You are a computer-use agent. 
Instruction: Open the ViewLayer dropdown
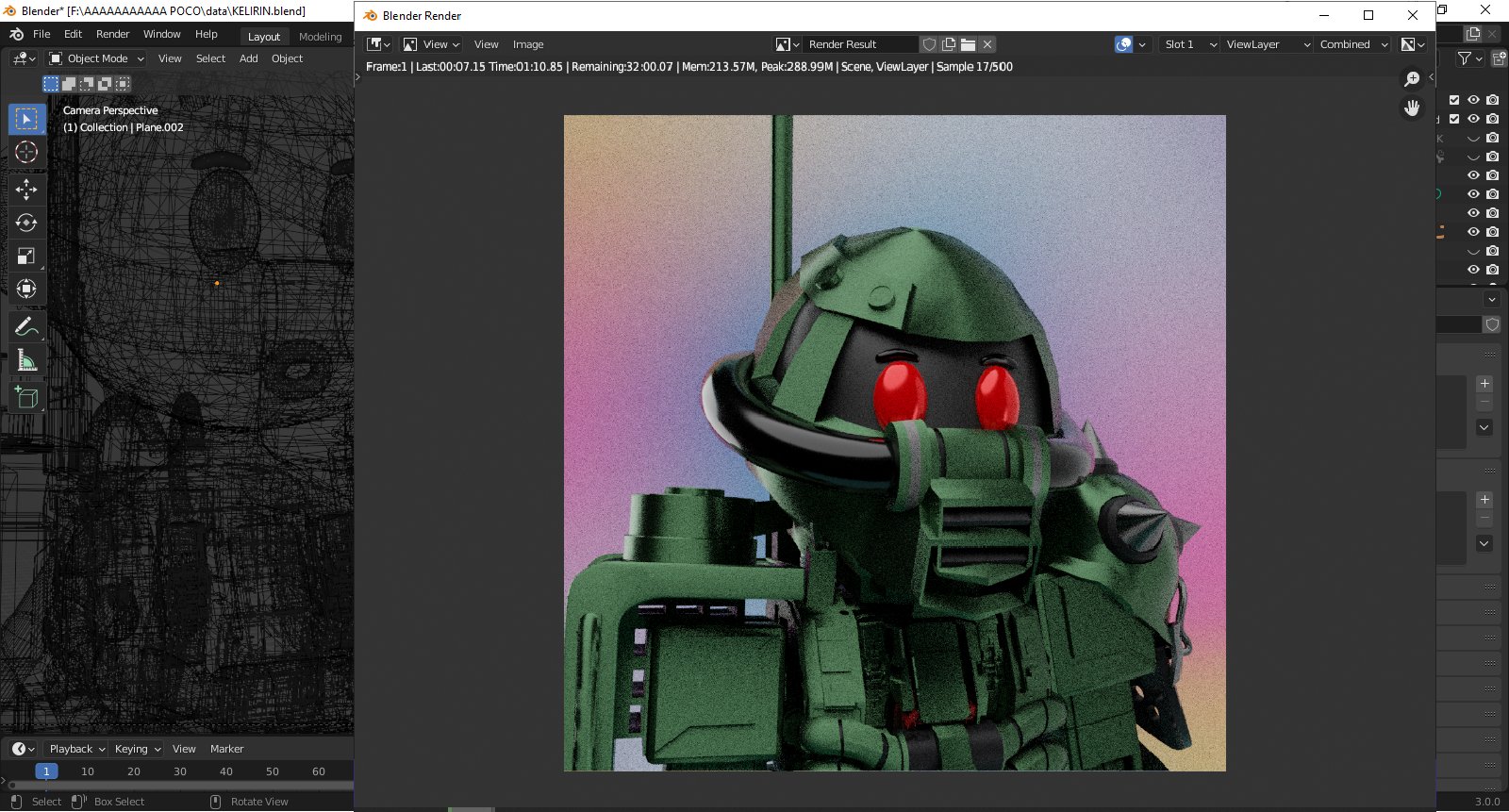tap(1267, 44)
